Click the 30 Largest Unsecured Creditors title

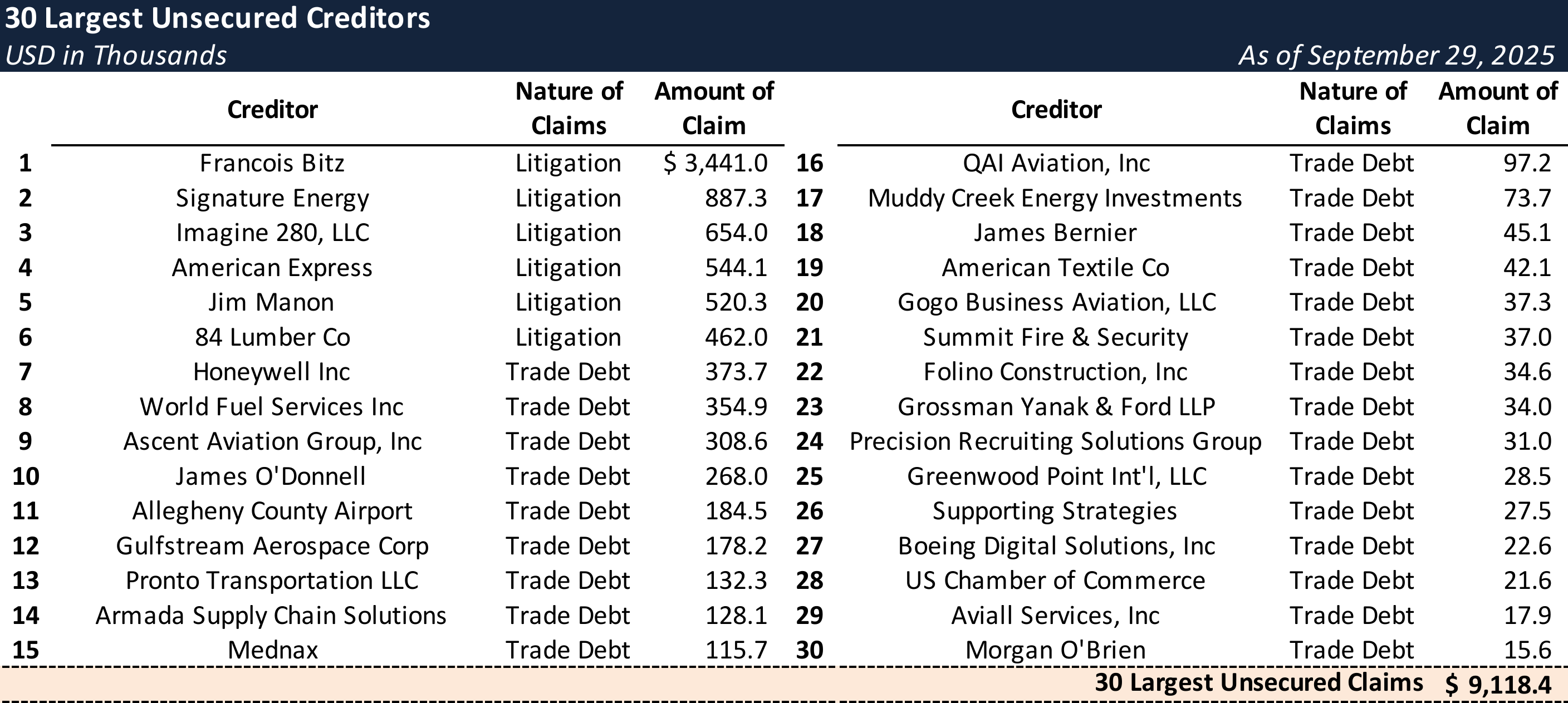click(217, 18)
